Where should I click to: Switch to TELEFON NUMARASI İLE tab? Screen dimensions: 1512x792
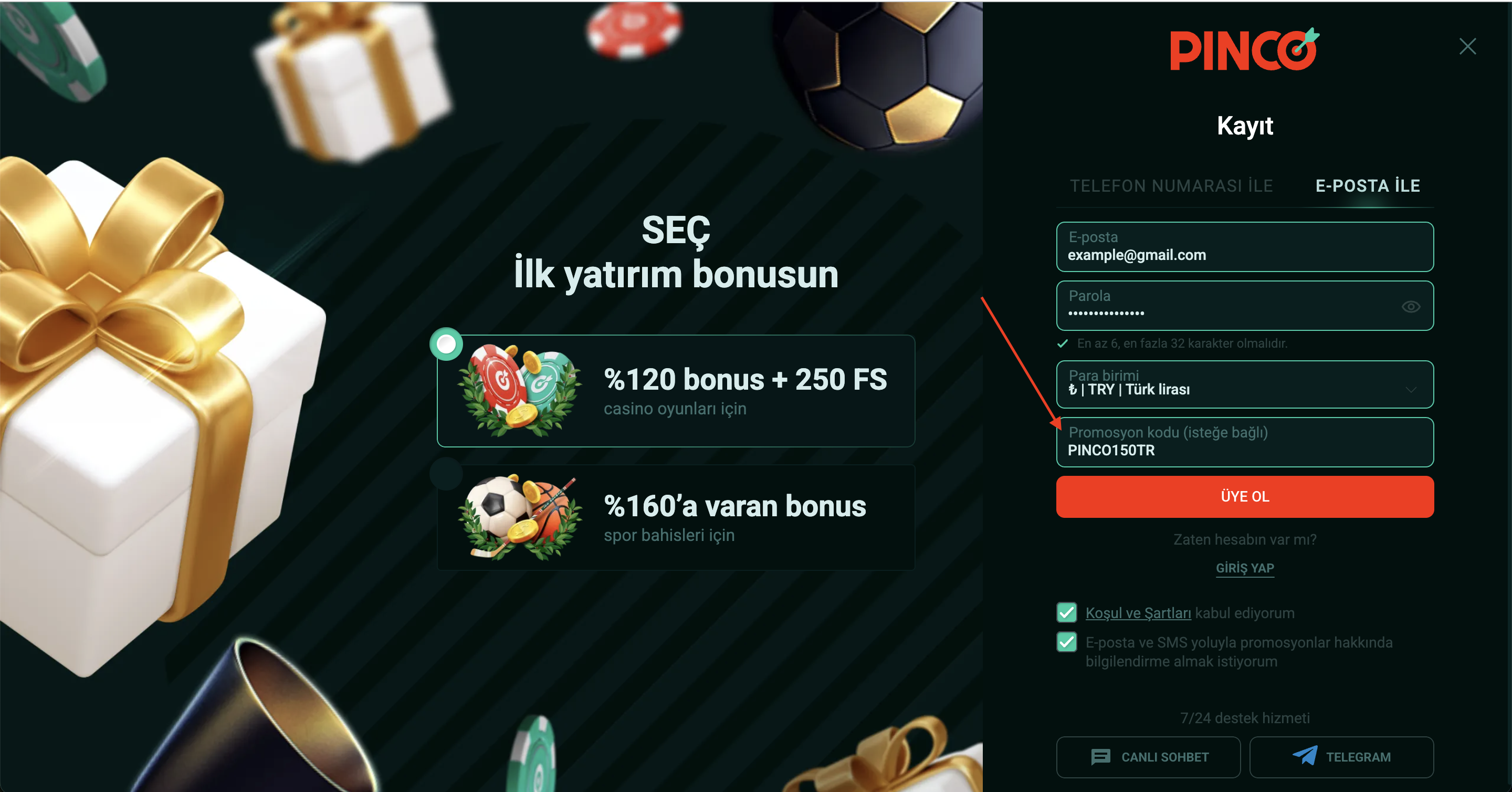pos(1171,185)
